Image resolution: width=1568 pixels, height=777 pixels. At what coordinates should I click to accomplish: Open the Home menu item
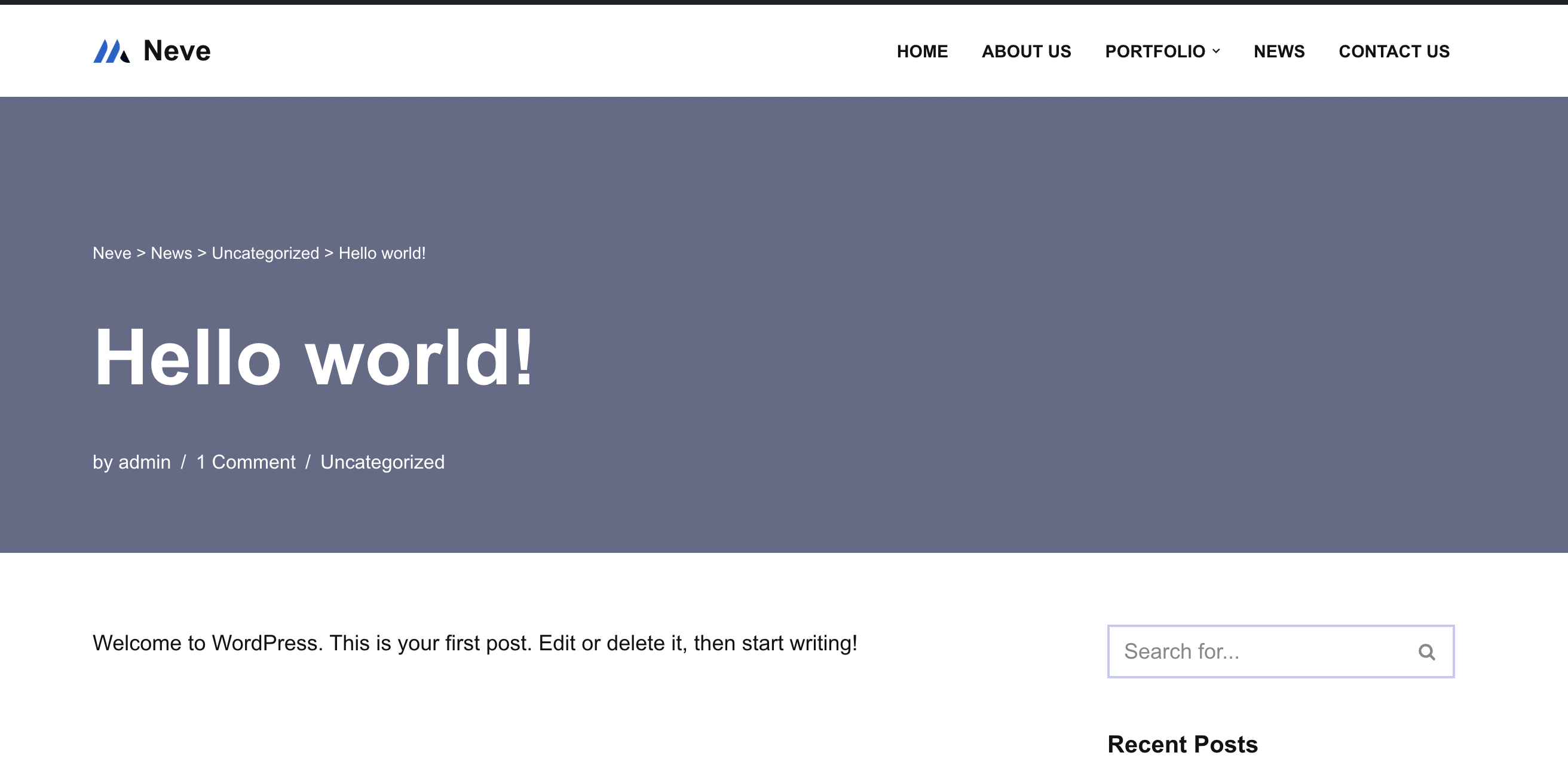coord(921,51)
